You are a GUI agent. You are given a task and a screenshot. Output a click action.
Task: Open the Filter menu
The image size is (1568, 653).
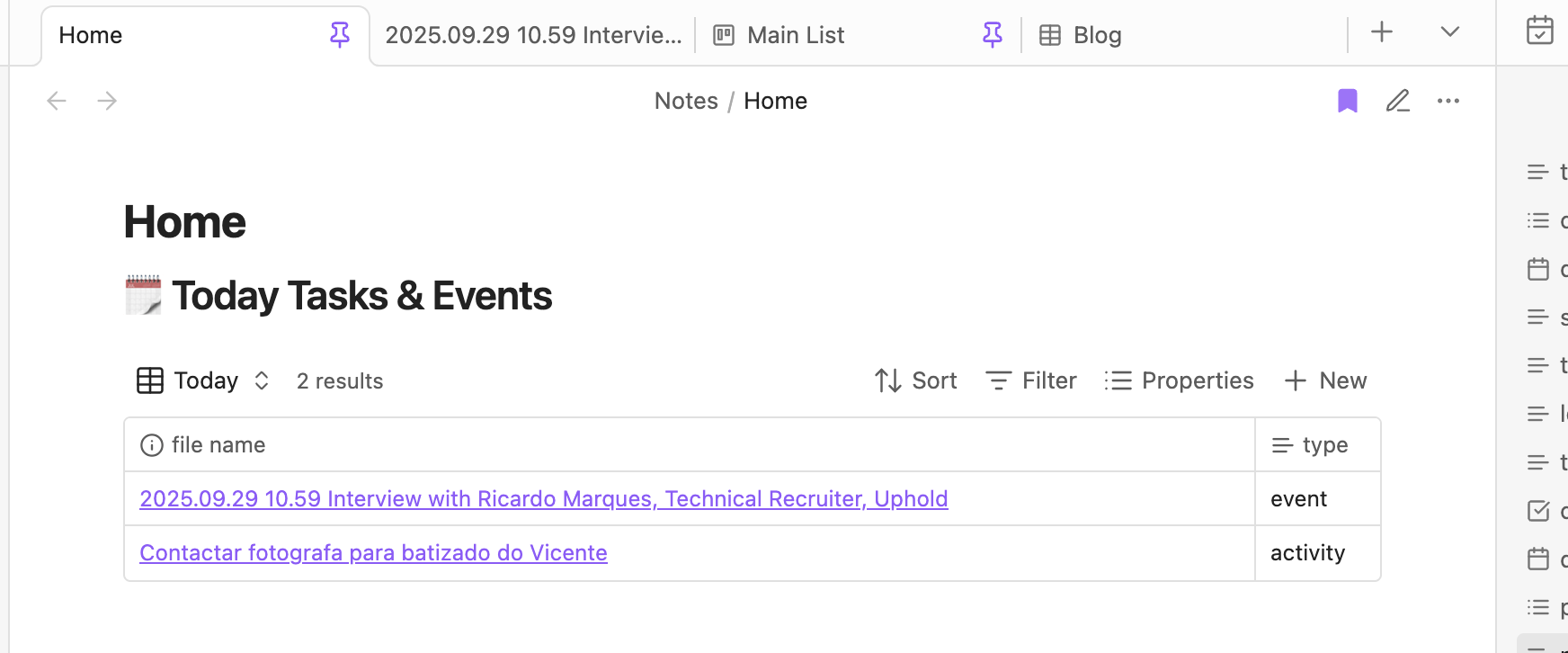click(1031, 380)
